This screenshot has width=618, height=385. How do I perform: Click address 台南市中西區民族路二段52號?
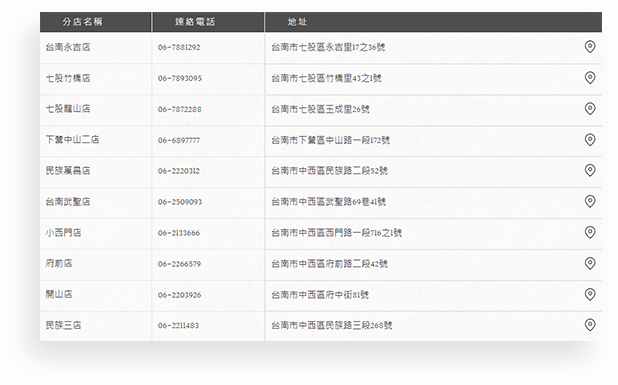(x=329, y=171)
